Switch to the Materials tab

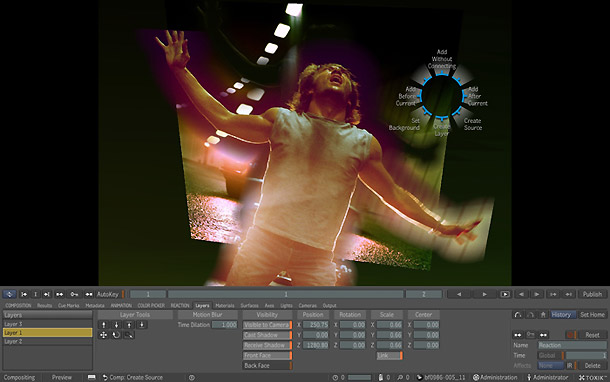point(225,305)
